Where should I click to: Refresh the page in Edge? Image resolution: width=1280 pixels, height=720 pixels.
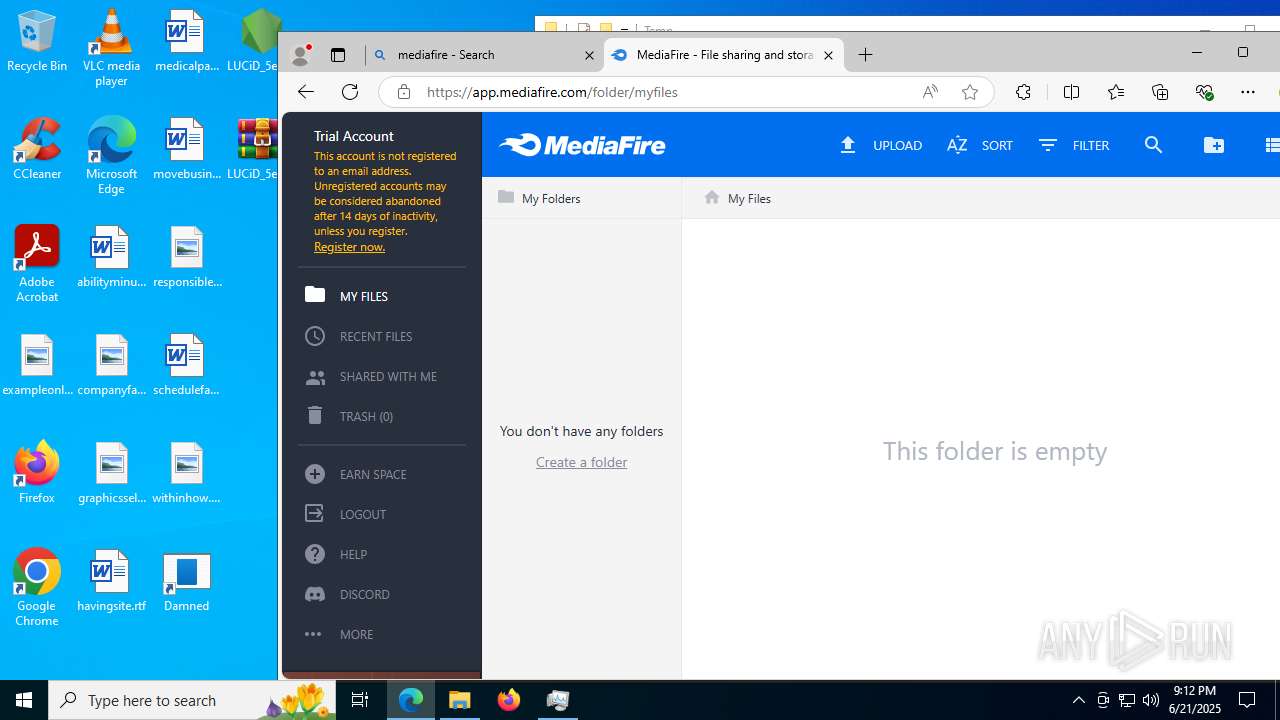tap(349, 92)
